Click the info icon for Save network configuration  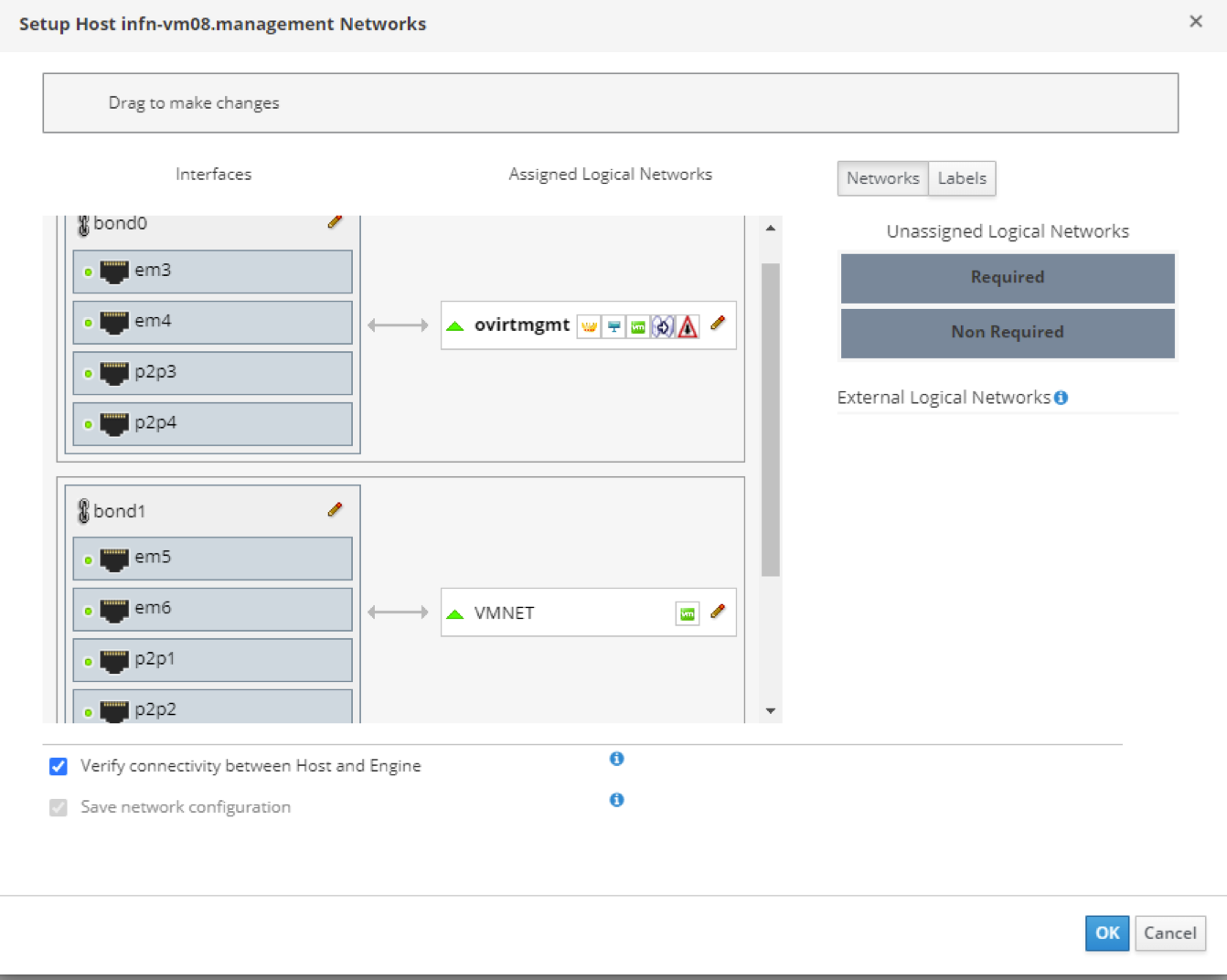tap(617, 800)
